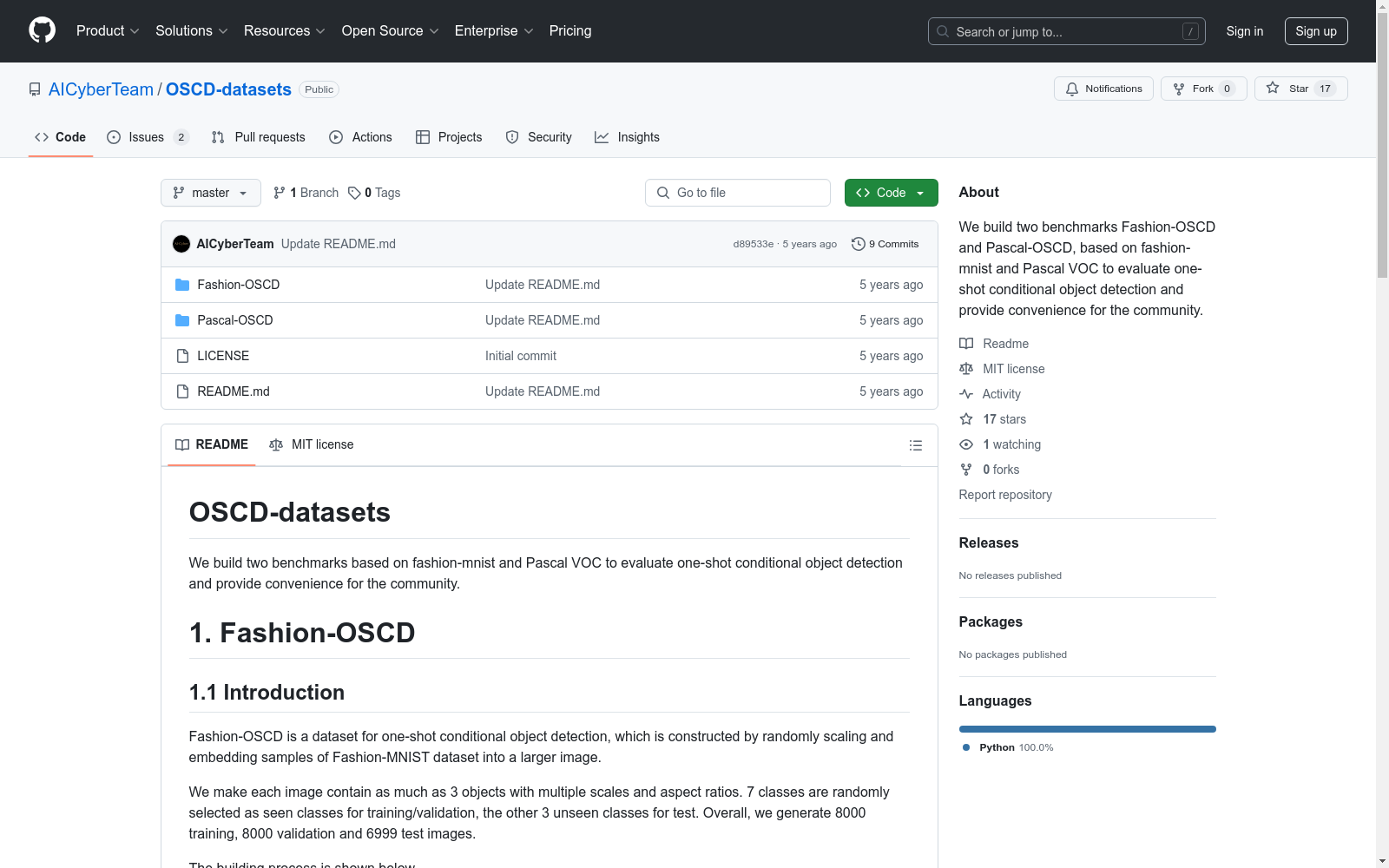Image resolution: width=1389 pixels, height=868 pixels.
Task: Click the AICyberTeam avatar in commit row
Action: point(181,244)
